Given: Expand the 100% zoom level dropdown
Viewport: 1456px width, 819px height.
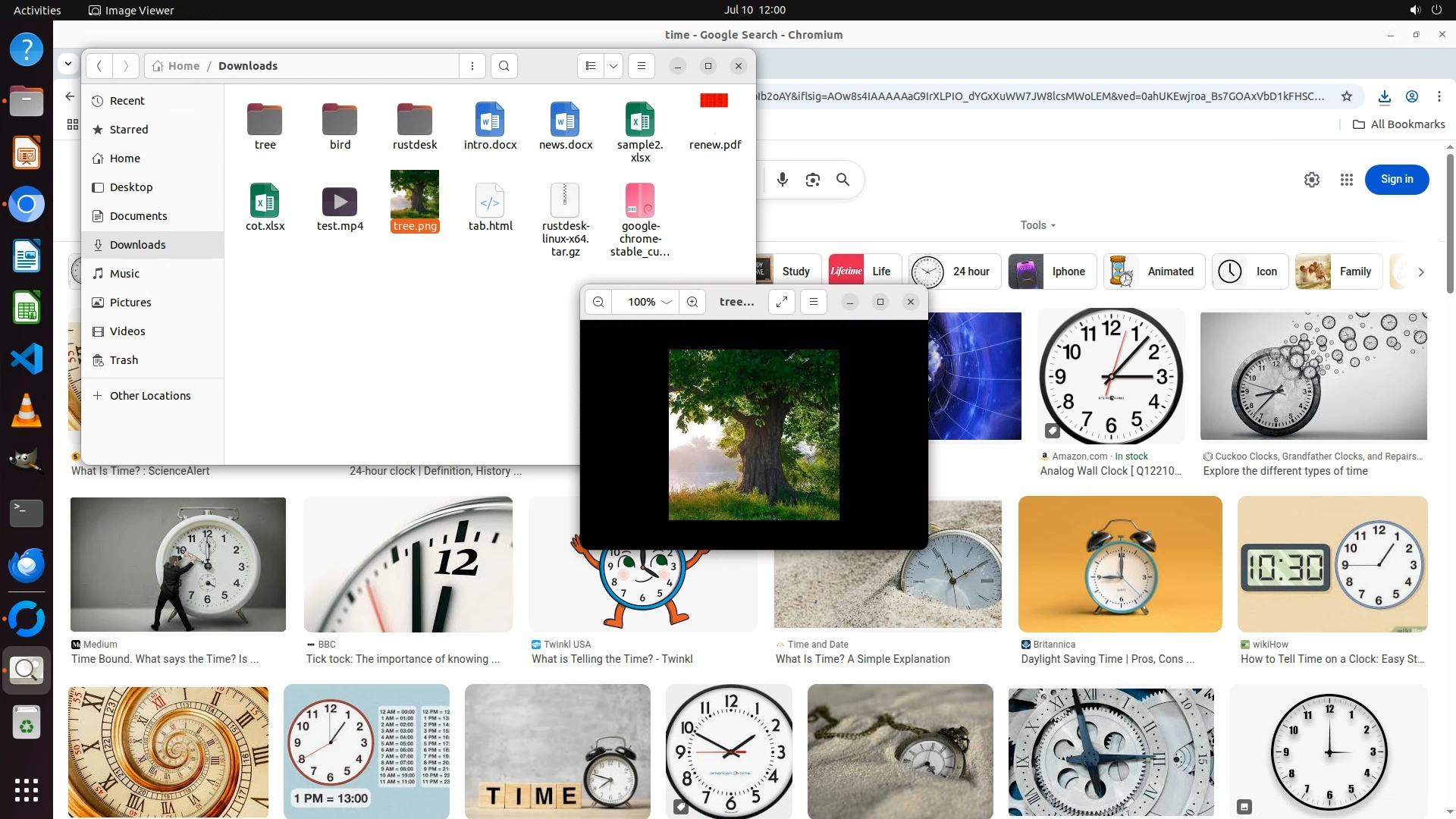Looking at the screenshot, I should click(x=667, y=302).
